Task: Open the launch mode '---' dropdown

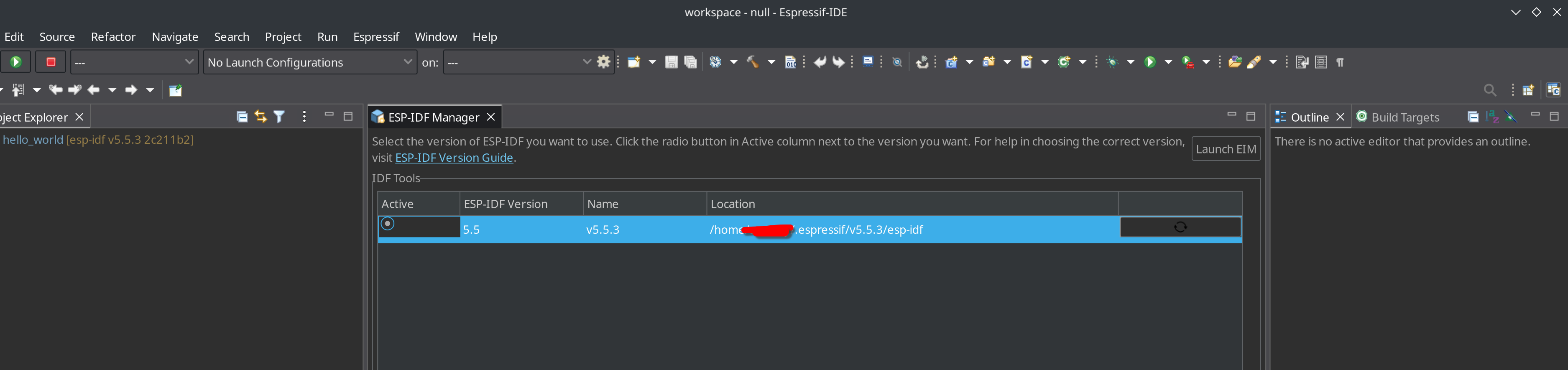Action: [x=135, y=62]
